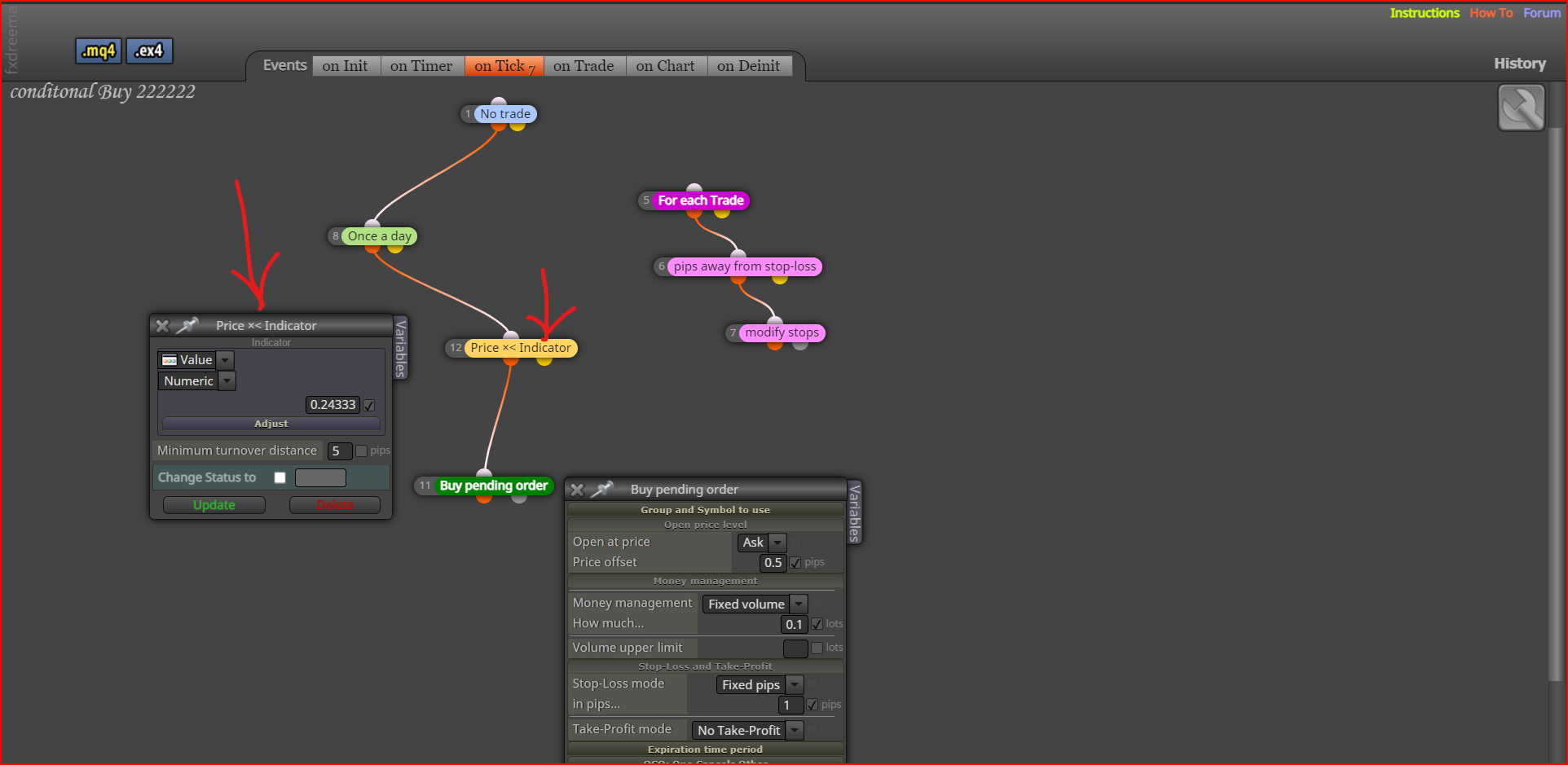Image resolution: width=1568 pixels, height=765 pixels.
Task: Close the Buy pending order panel
Action: pos(577,490)
